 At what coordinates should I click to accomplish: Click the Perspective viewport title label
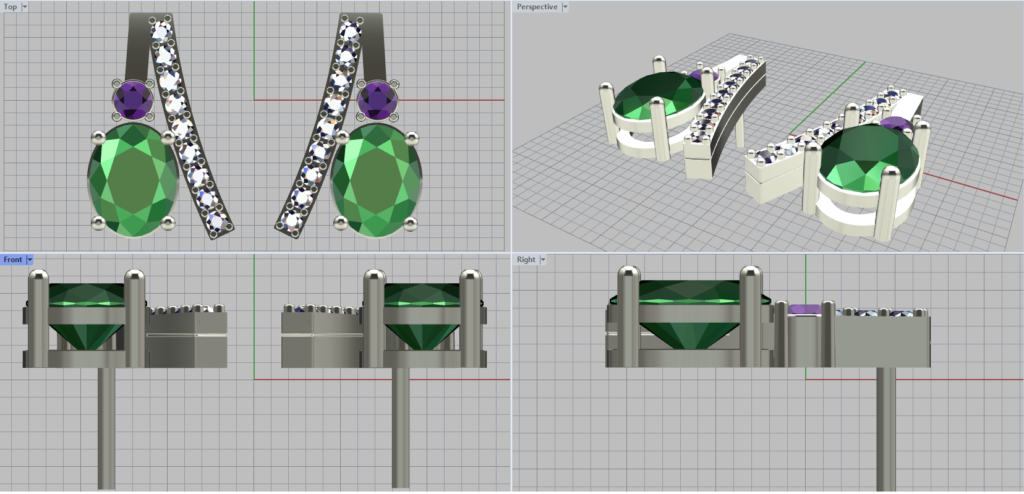point(537,7)
